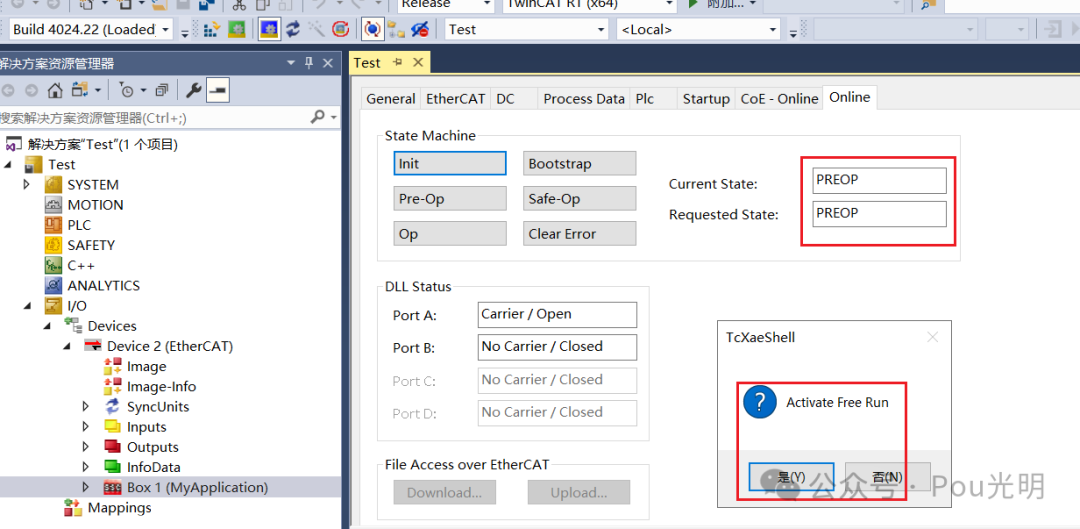
Task: Switch to the General tab
Action: [x=391, y=99]
